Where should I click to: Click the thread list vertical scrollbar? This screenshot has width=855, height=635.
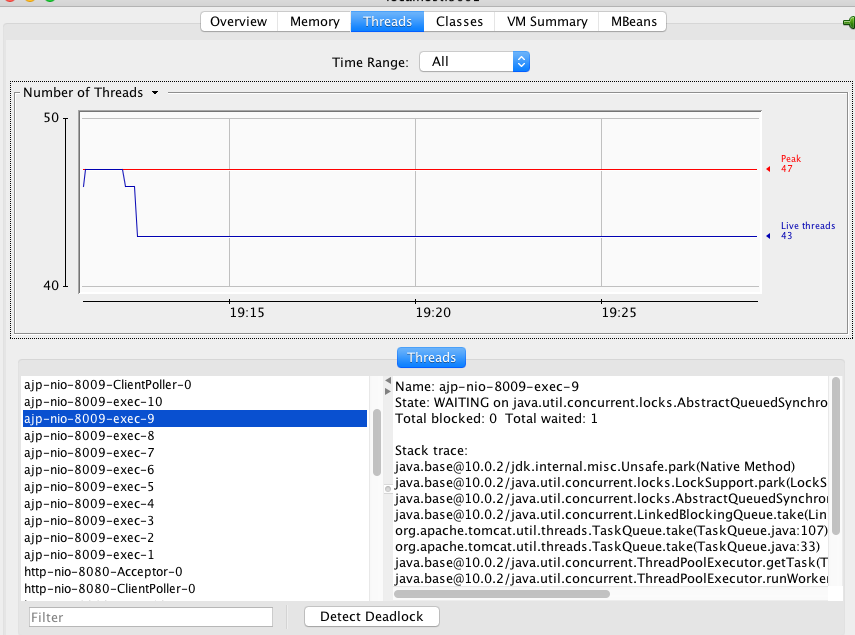point(377,441)
